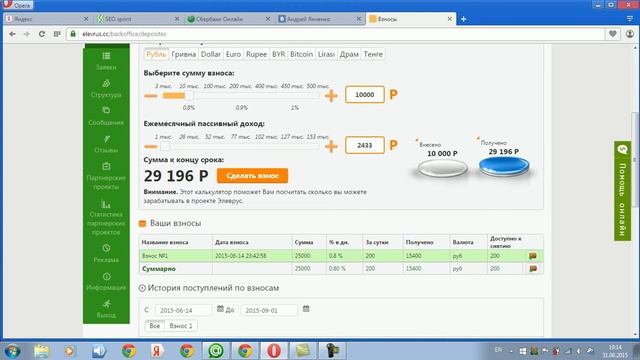This screenshot has height=360, width=640.
Task: Switch to the Сбербанк Онлайн browser tab
Action: point(228,19)
